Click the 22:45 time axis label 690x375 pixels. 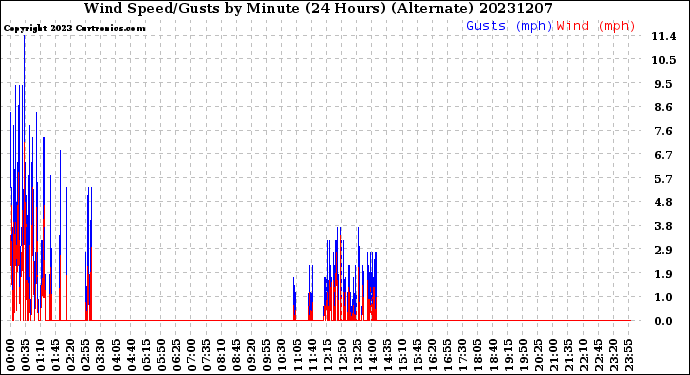pos(598,355)
